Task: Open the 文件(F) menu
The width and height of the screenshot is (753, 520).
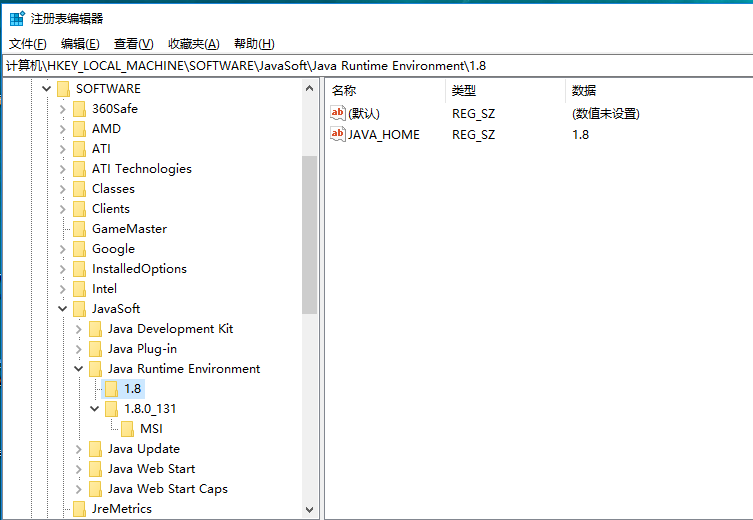Action: [28, 44]
